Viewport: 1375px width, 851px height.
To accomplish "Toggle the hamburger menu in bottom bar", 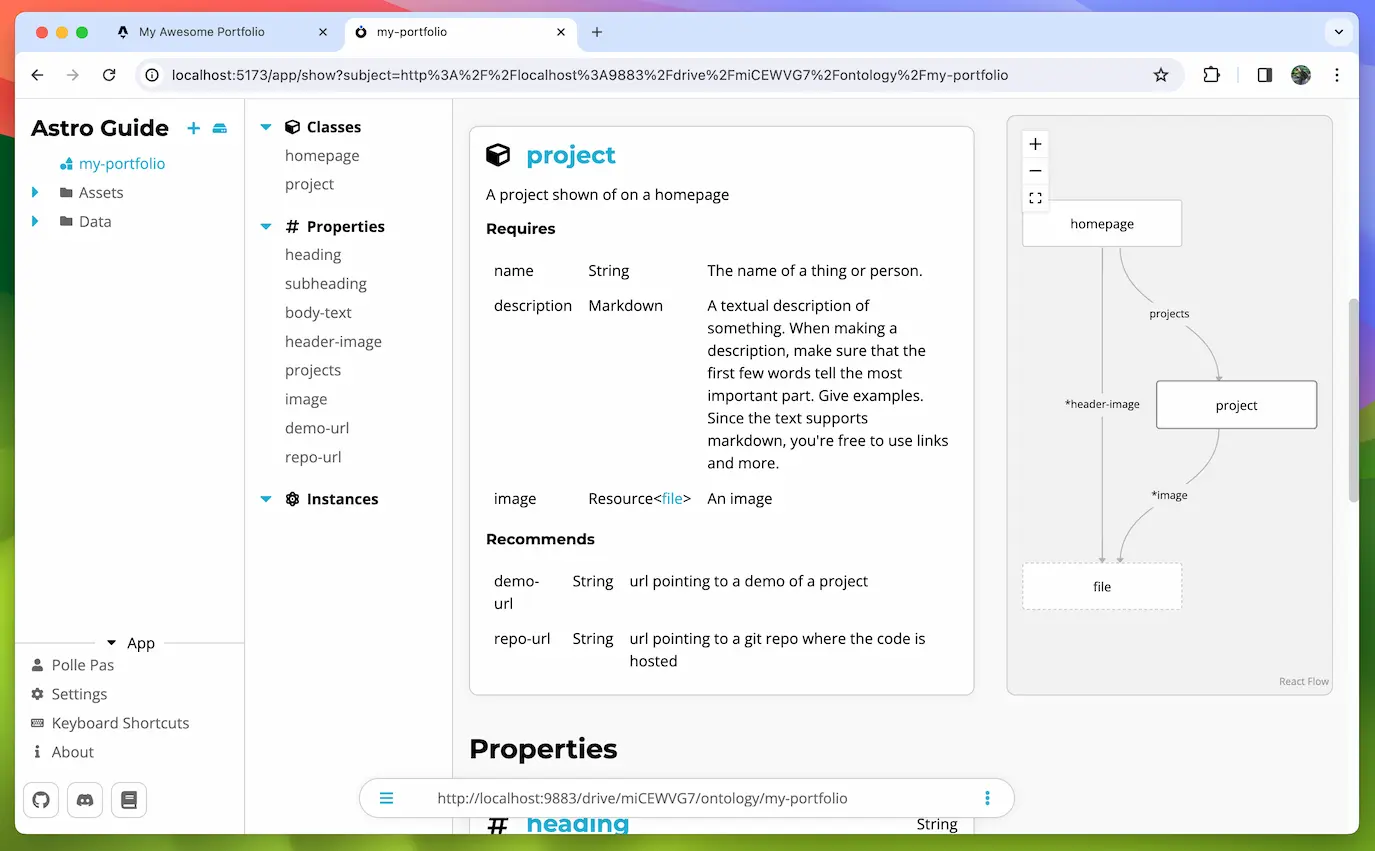I will pyautogui.click(x=387, y=798).
